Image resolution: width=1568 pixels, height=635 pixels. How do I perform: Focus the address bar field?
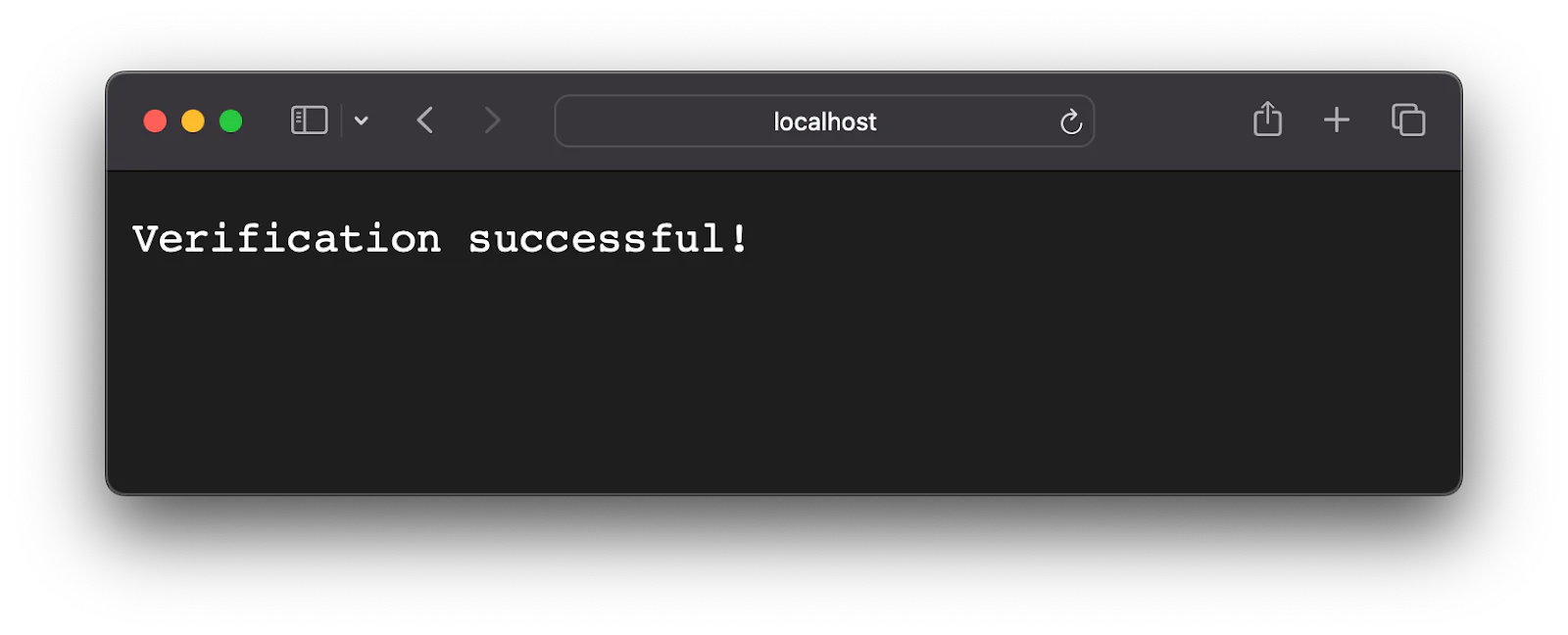click(x=824, y=121)
